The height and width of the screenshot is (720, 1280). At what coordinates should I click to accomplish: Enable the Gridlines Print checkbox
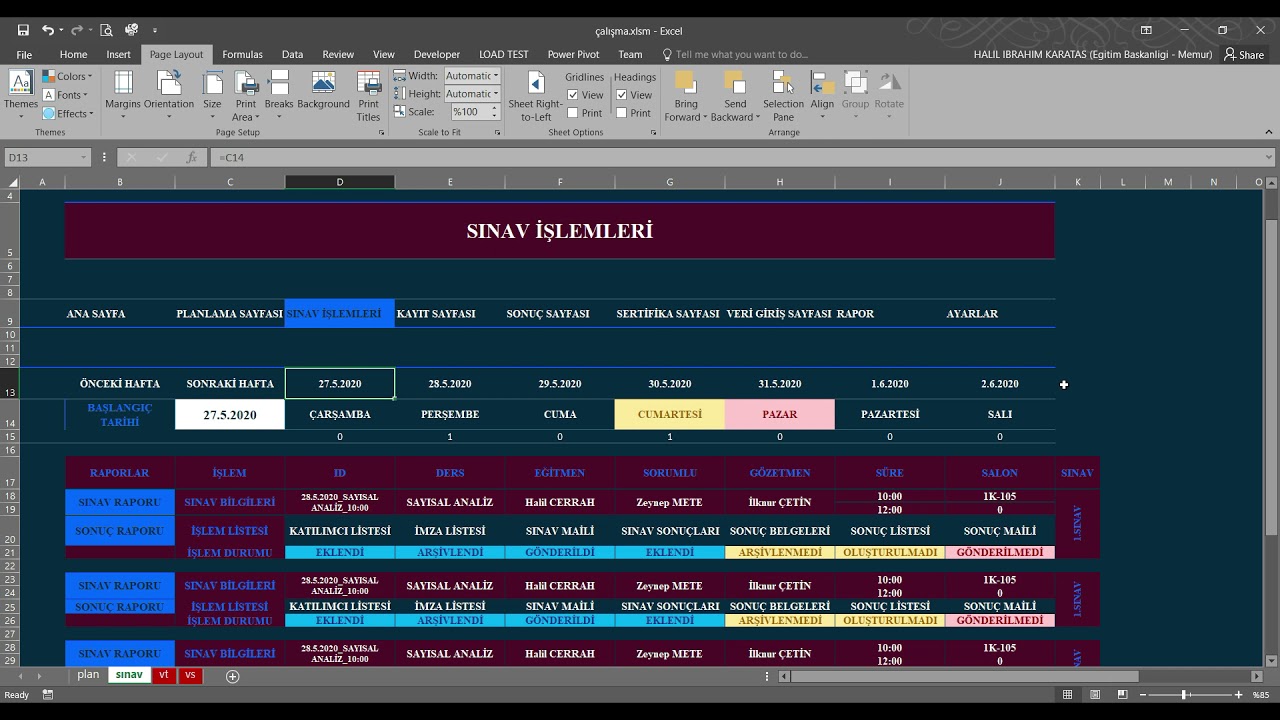(x=573, y=113)
